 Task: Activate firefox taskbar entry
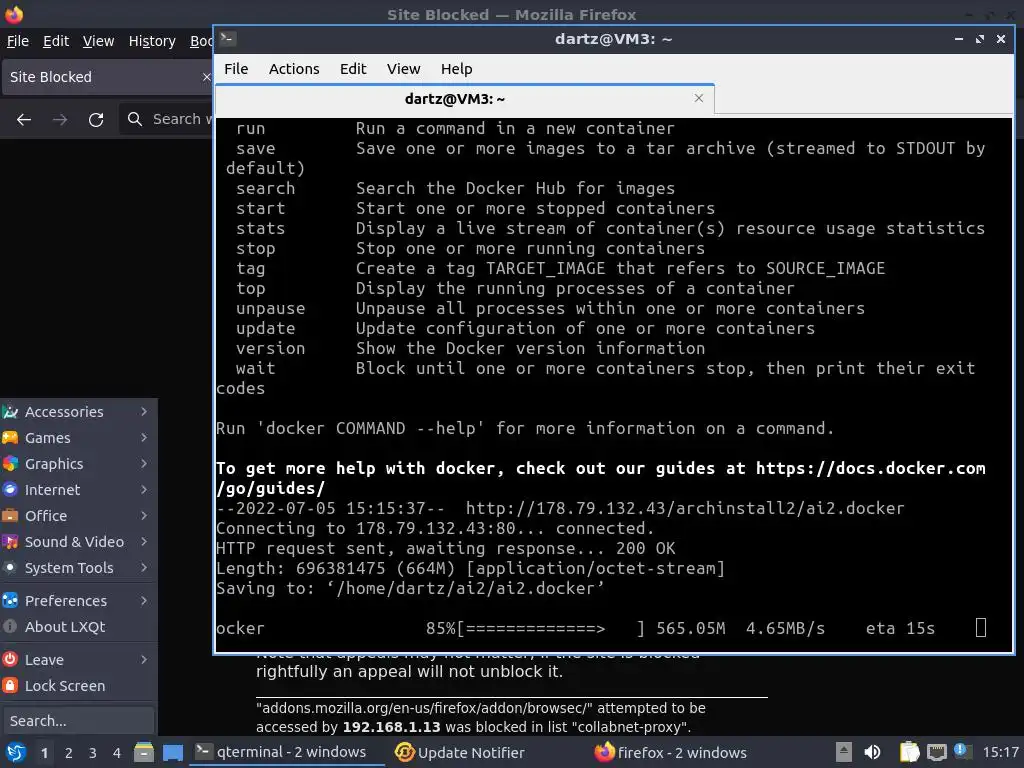(671, 752)
